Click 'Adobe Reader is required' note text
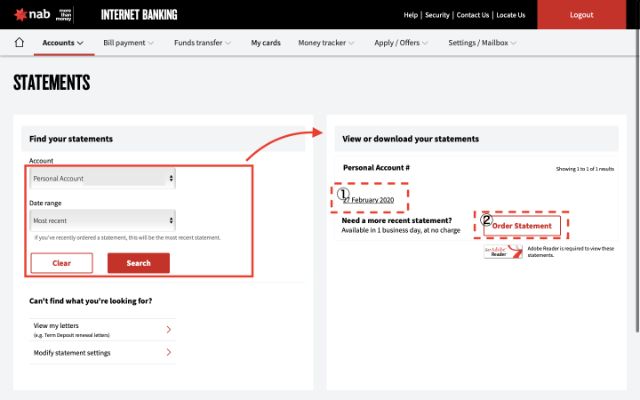 (571, 251)
